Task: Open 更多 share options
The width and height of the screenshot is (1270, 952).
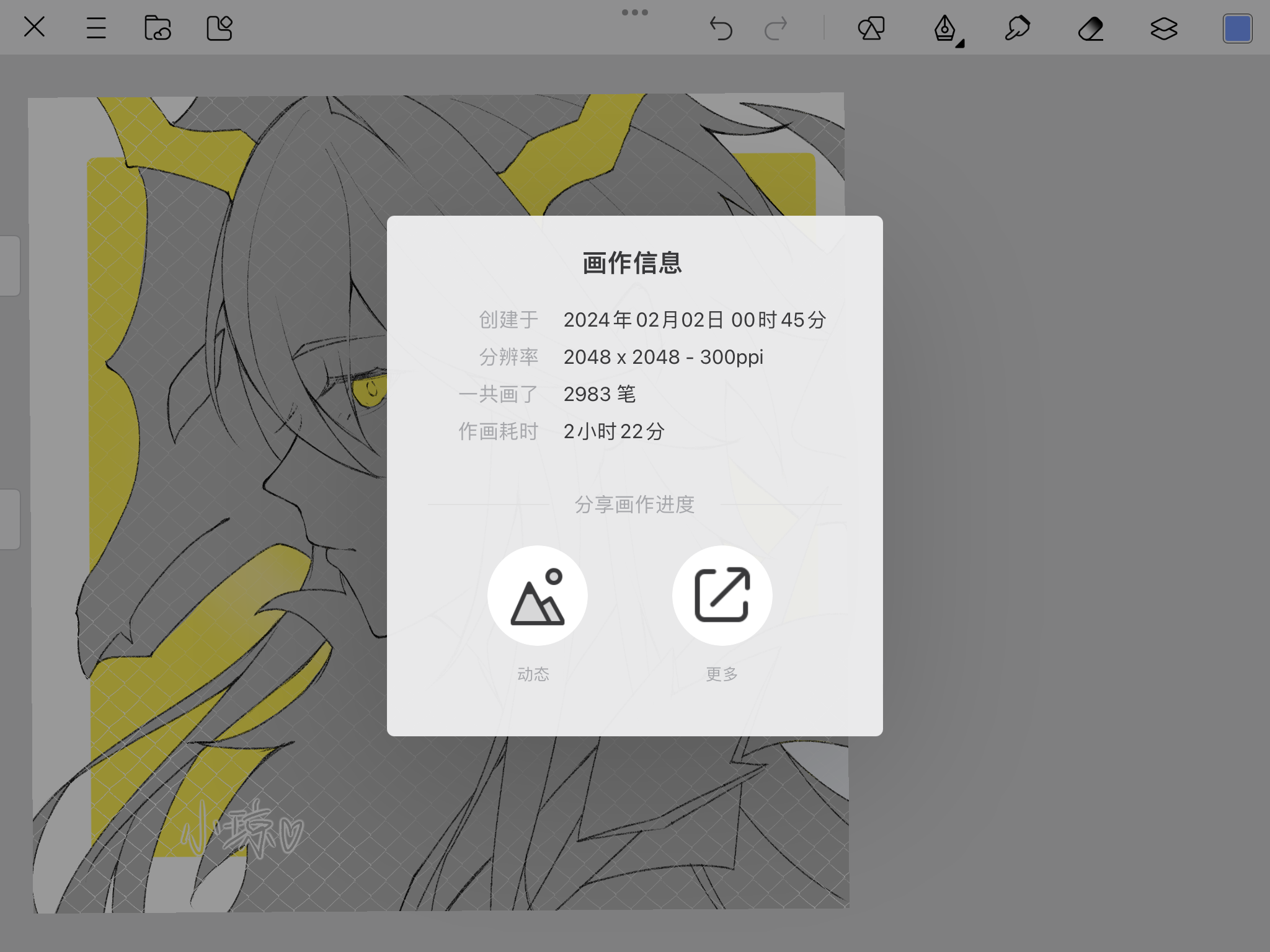Action: point(722,596)
